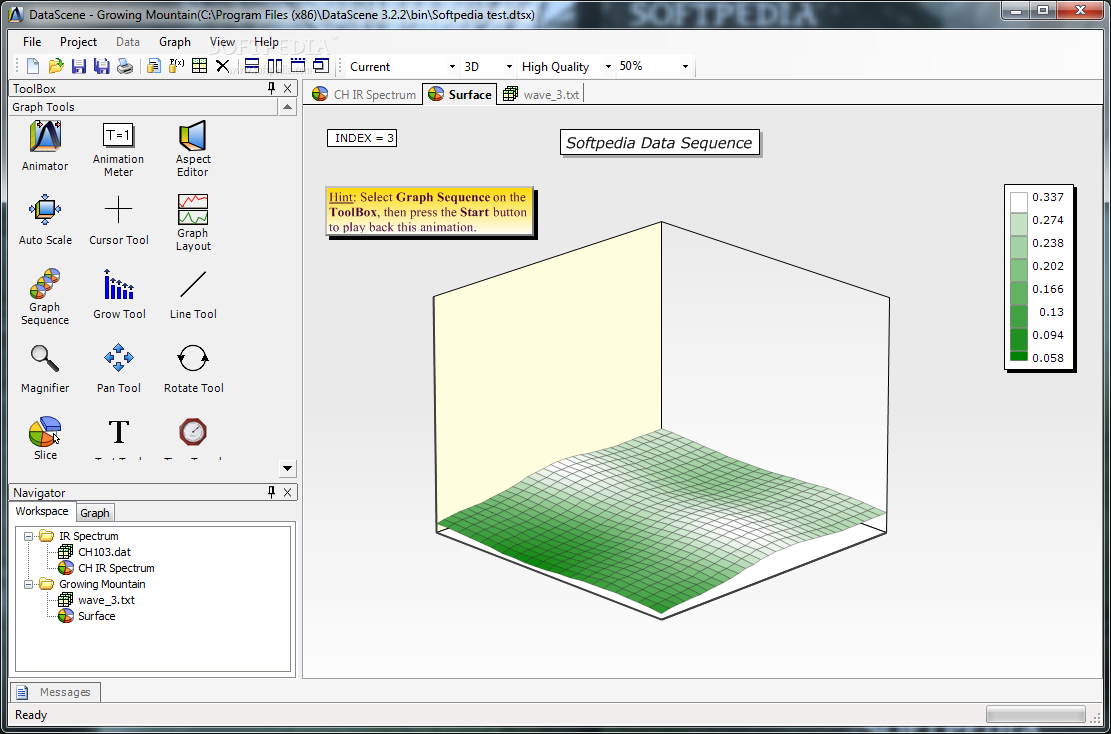Image resolution: width=1111 pixels, height=734 pixels.
Task: Open the File menu
Action: coord(32,42)
